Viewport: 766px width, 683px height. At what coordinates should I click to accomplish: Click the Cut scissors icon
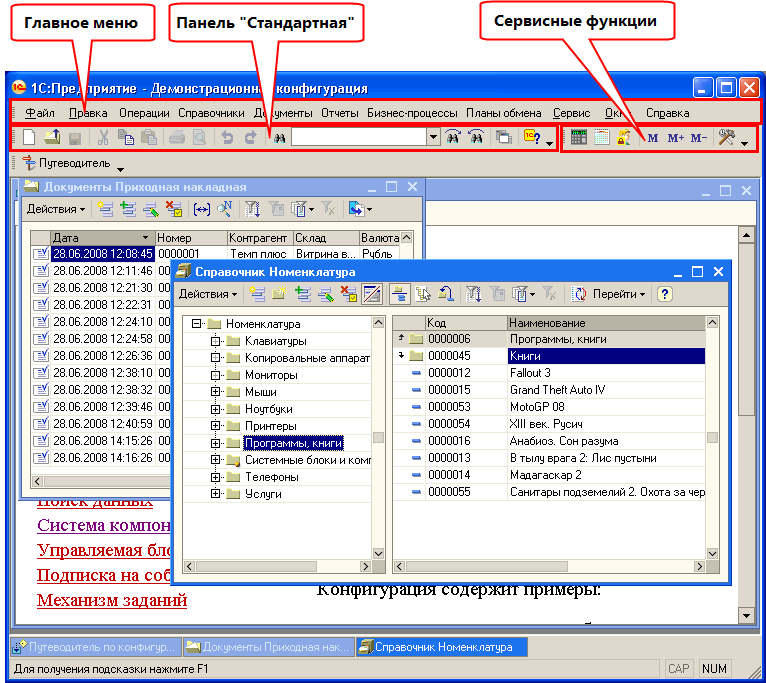103,138
